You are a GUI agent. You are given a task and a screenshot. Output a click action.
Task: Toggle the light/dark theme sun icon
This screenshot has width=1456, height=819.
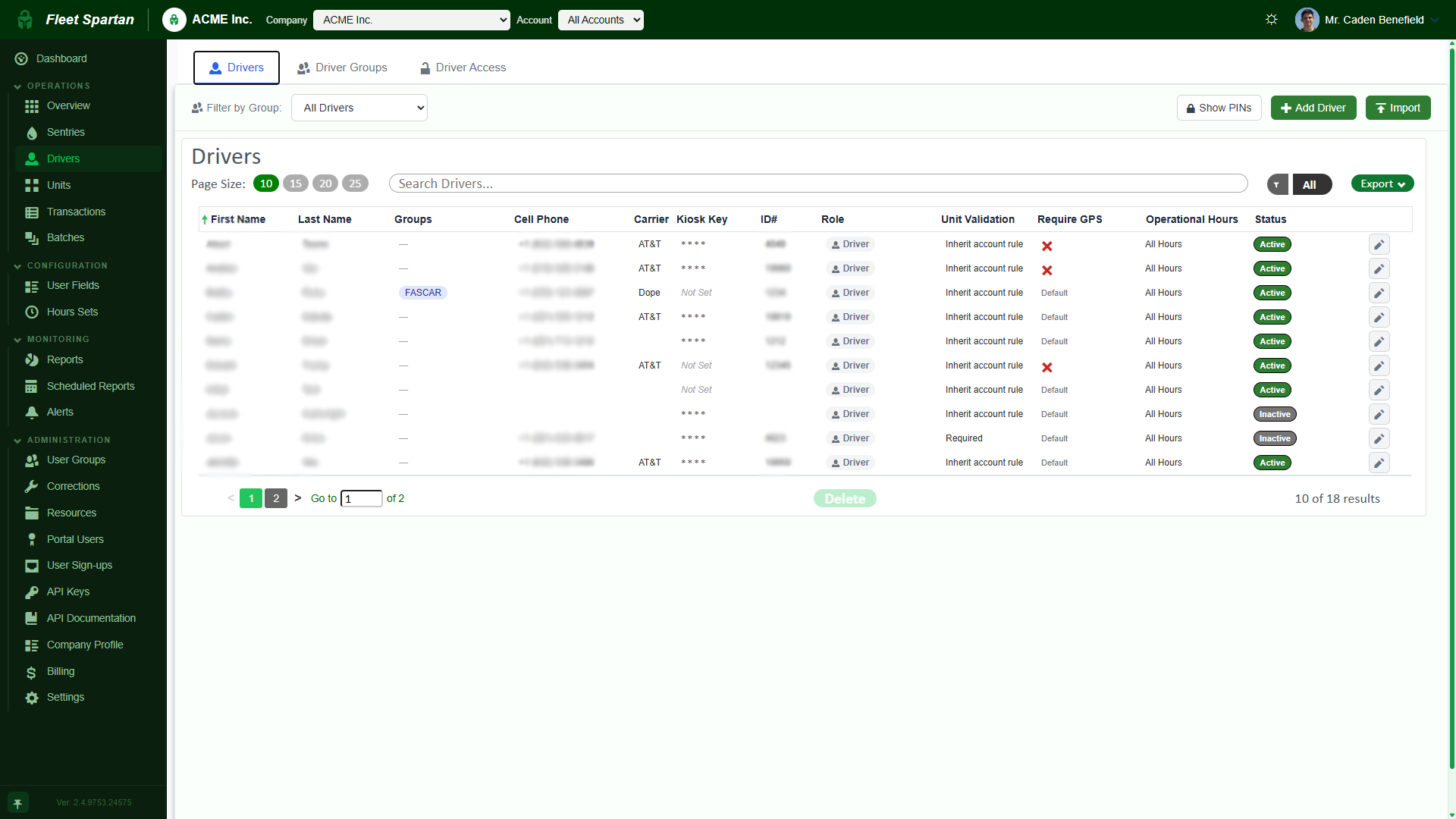pos(1272,20)
